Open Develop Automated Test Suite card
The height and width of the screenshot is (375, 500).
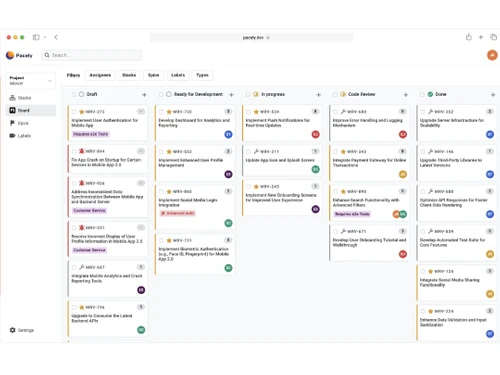coord(457,243)
